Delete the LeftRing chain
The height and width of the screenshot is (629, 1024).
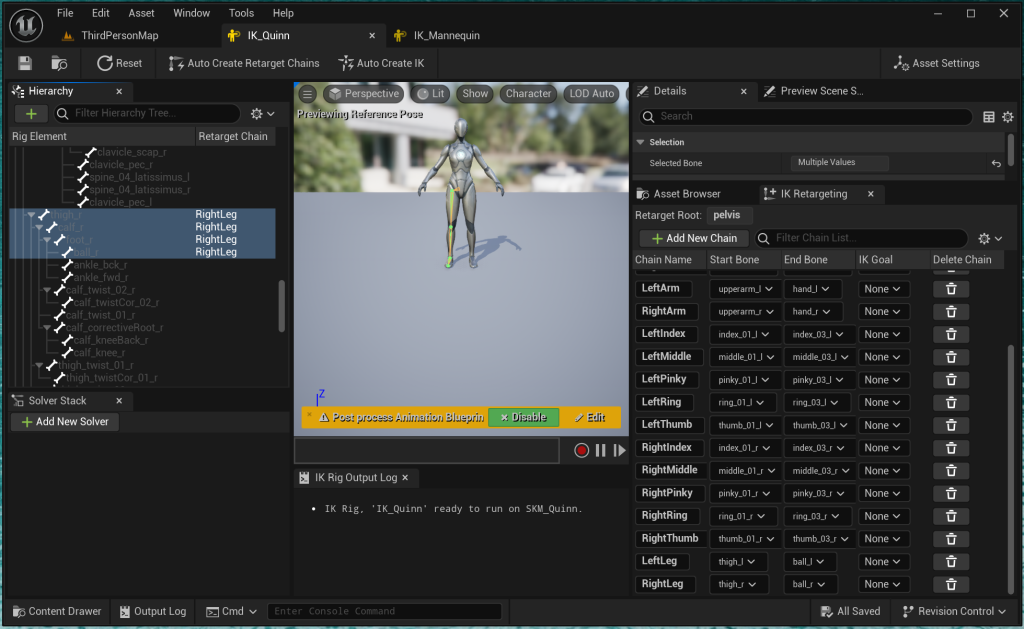point(951,402)
